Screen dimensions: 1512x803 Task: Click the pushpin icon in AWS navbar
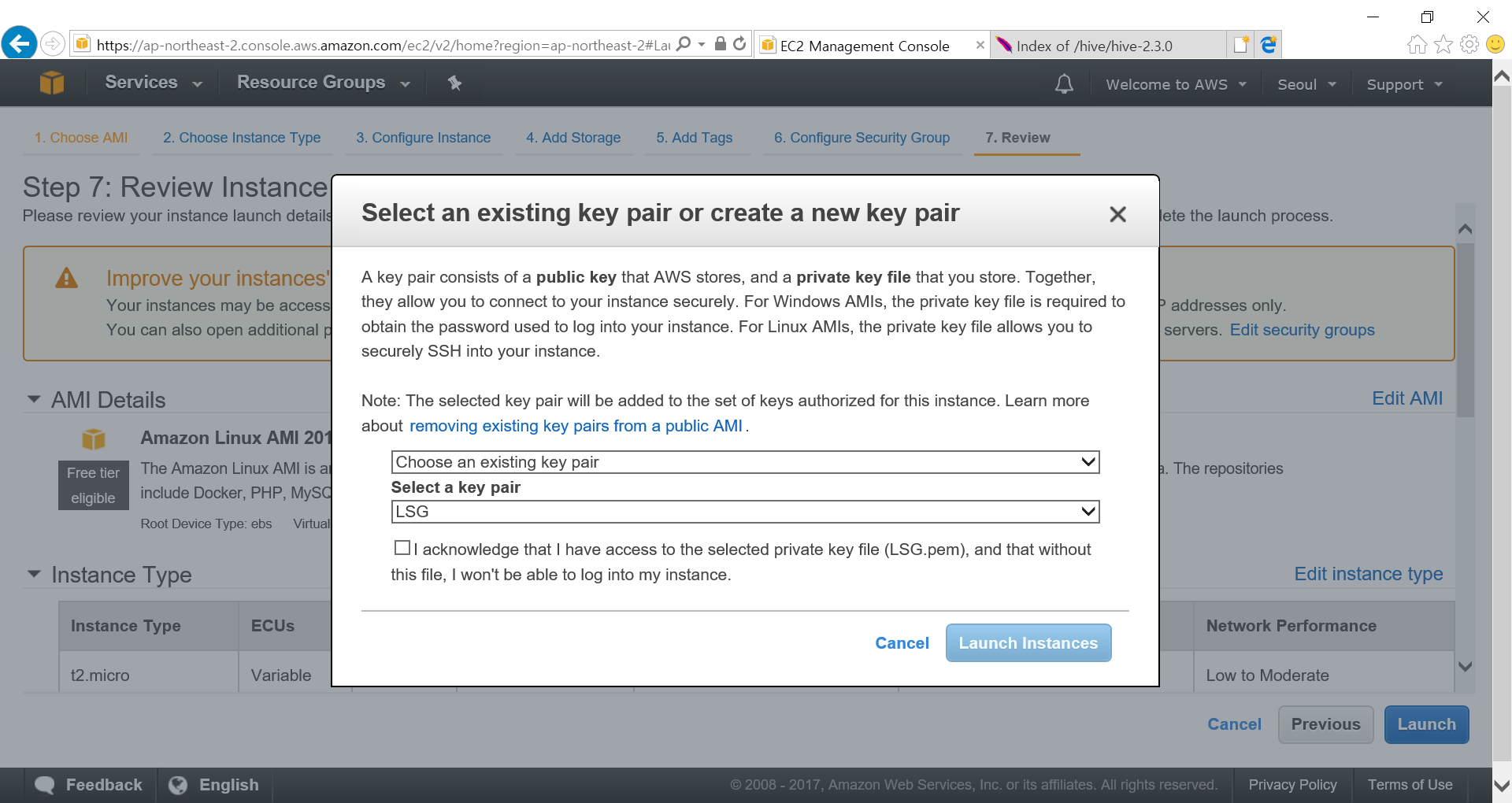[454, 83]
